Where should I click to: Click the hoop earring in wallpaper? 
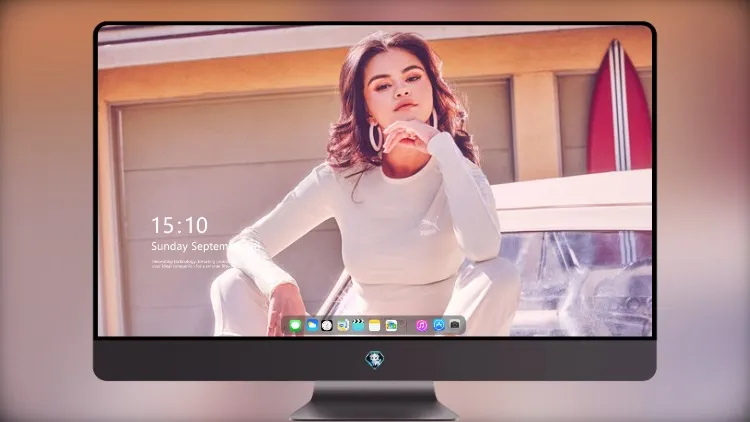pyautogui.click(x=375, y=138)
